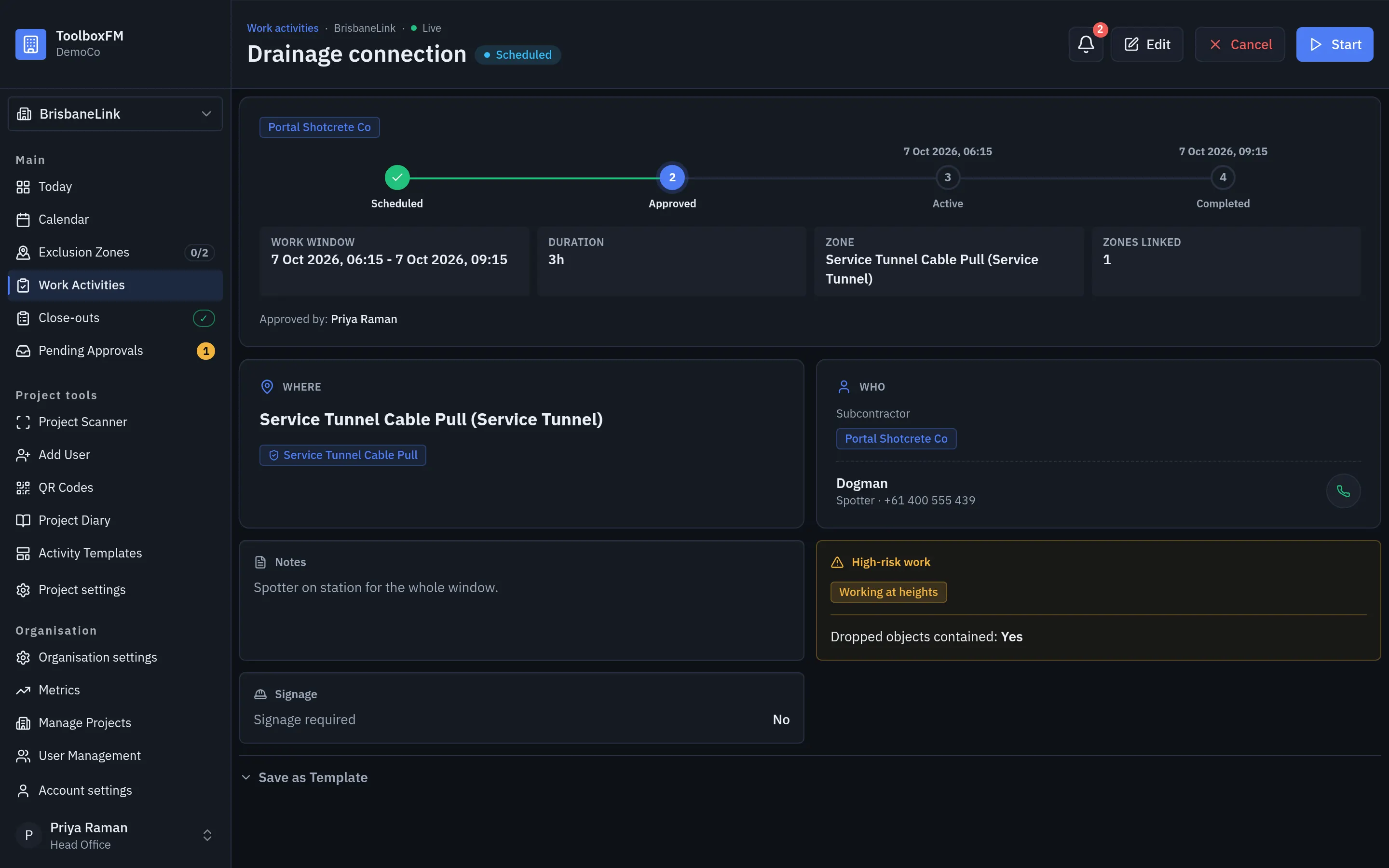The height and width of the screenshot is (868, 1389).
Task: Cancel the Drainage connection activity
Action: [1239, 44]
